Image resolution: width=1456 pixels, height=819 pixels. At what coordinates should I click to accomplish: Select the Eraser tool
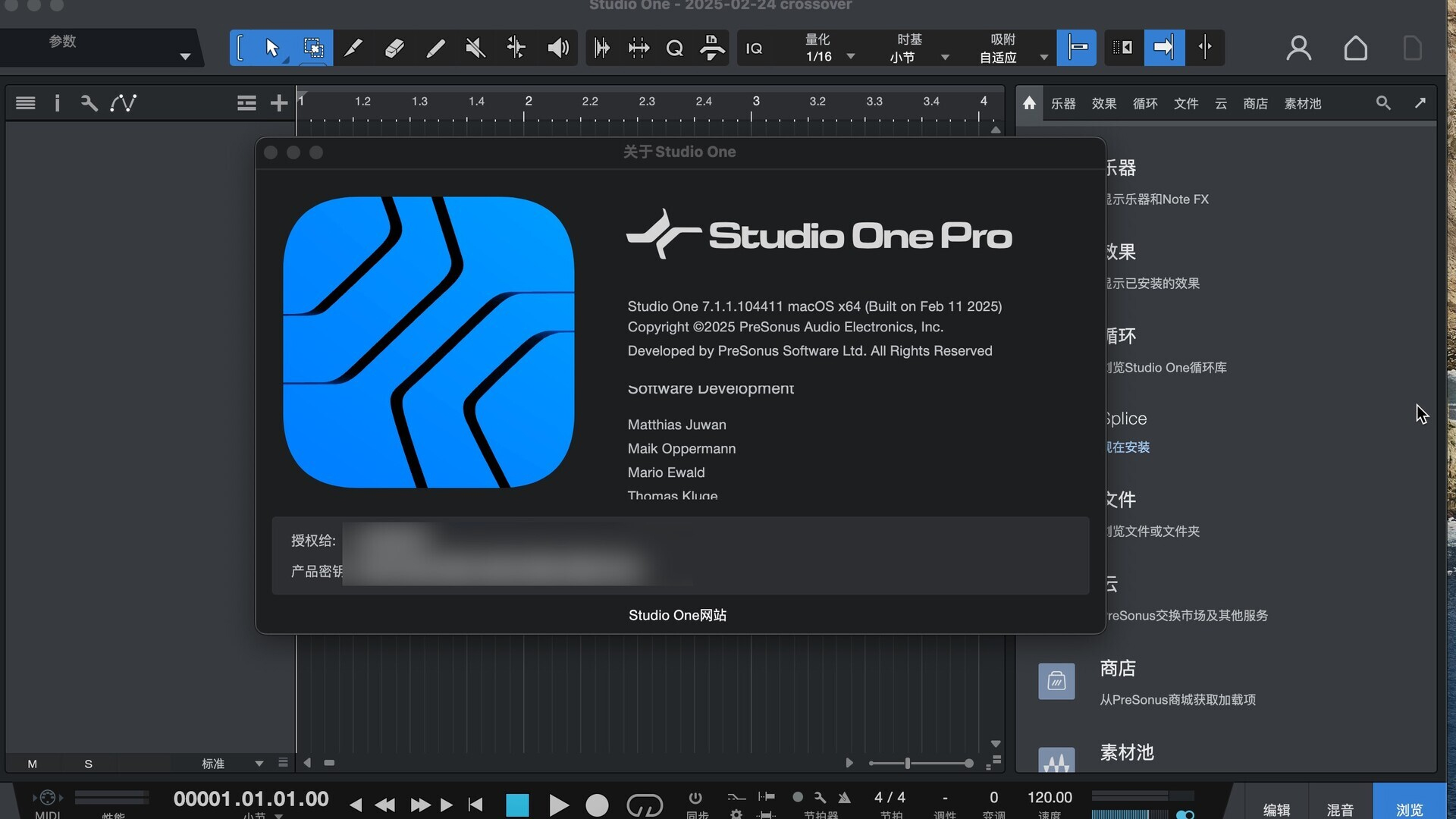coord(394,47)
